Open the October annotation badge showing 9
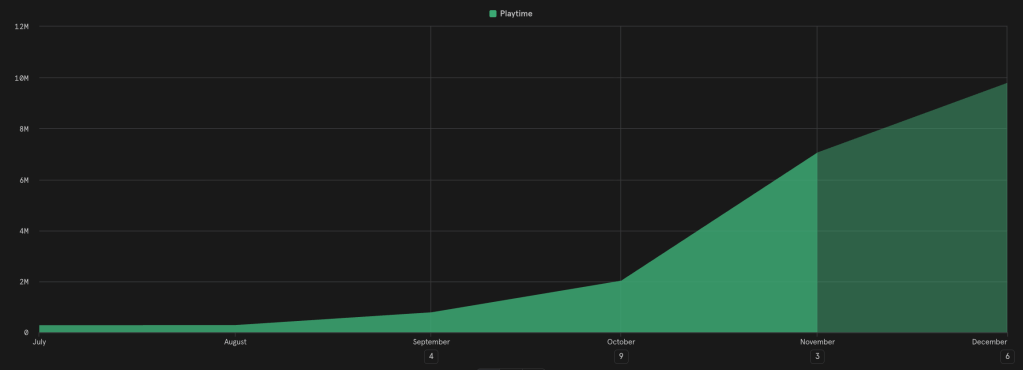Image resolution: width=1023 pixels, height=370 pixels. click(x=620, y=357)
